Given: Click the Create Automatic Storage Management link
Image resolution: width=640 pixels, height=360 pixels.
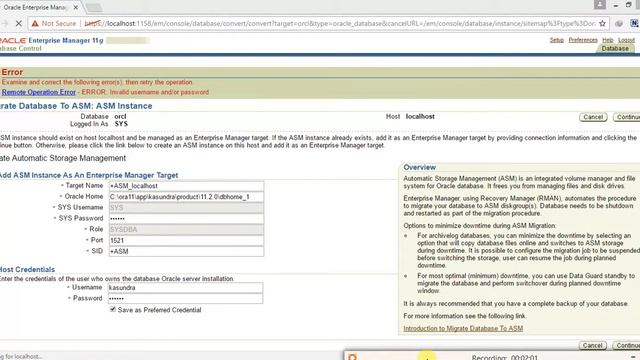Looking at the screenshot, I should tap(63, 158).
